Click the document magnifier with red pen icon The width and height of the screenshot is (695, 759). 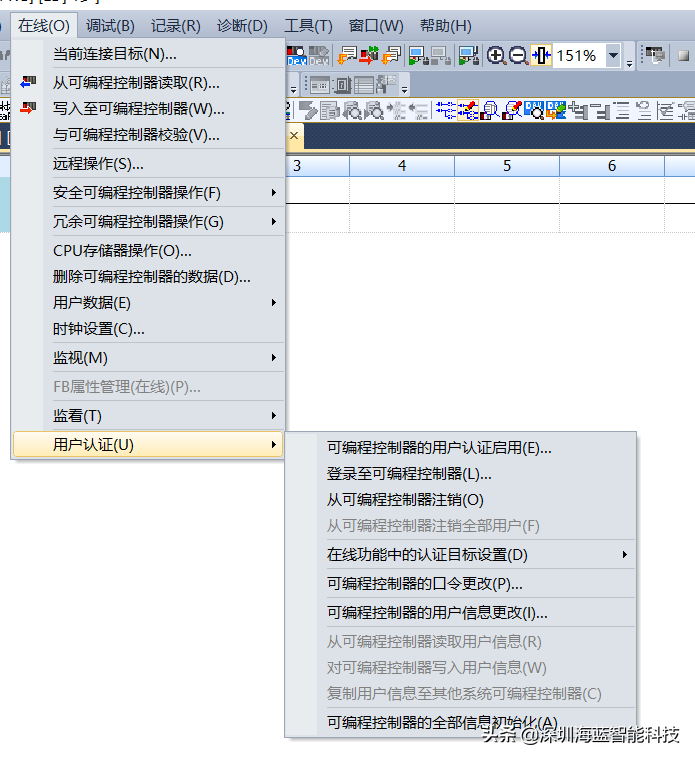pos(512,110)
